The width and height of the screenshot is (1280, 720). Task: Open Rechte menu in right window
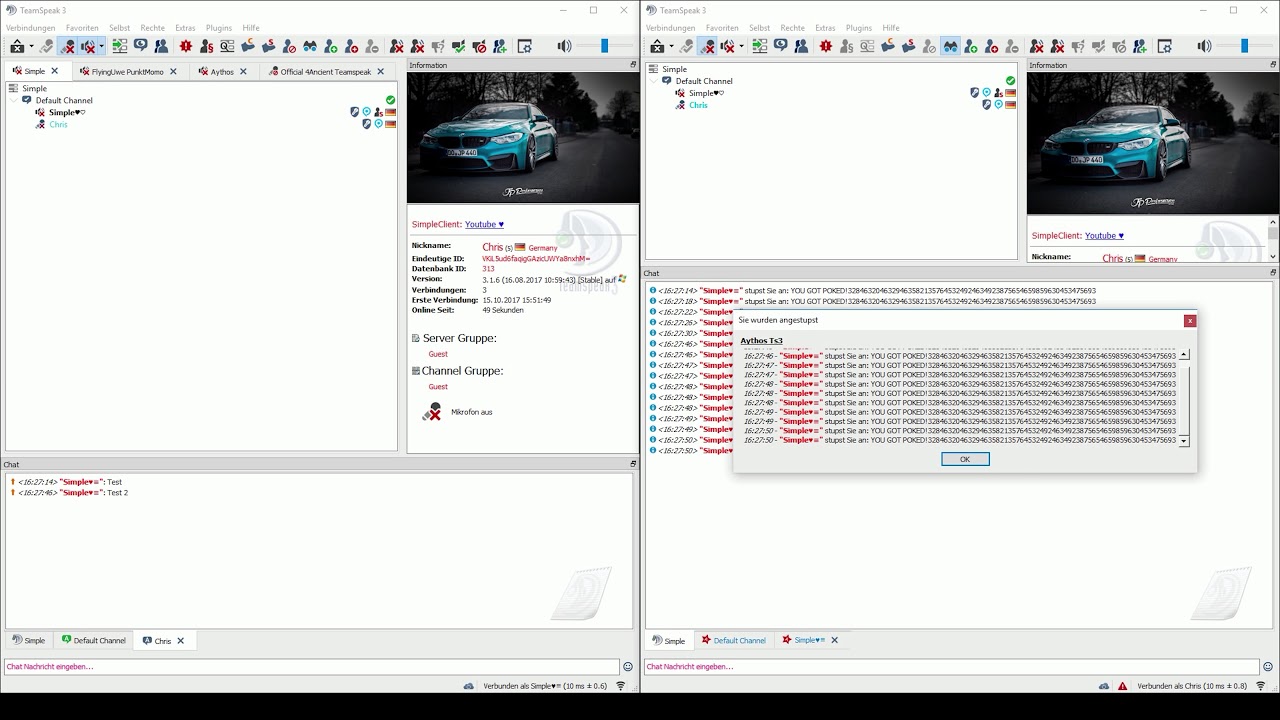click(x=793, y=28)
